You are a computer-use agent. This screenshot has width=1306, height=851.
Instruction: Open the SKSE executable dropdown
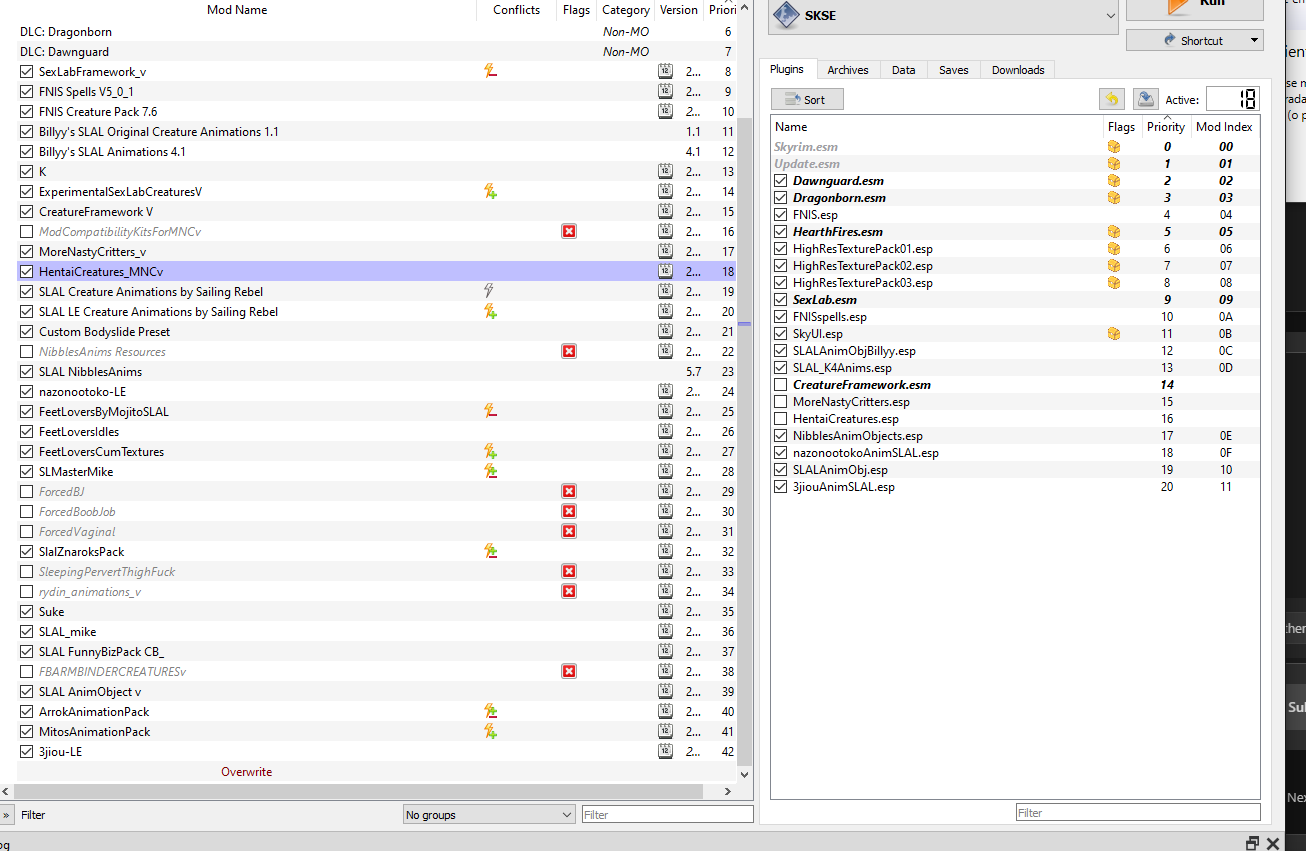943,16
